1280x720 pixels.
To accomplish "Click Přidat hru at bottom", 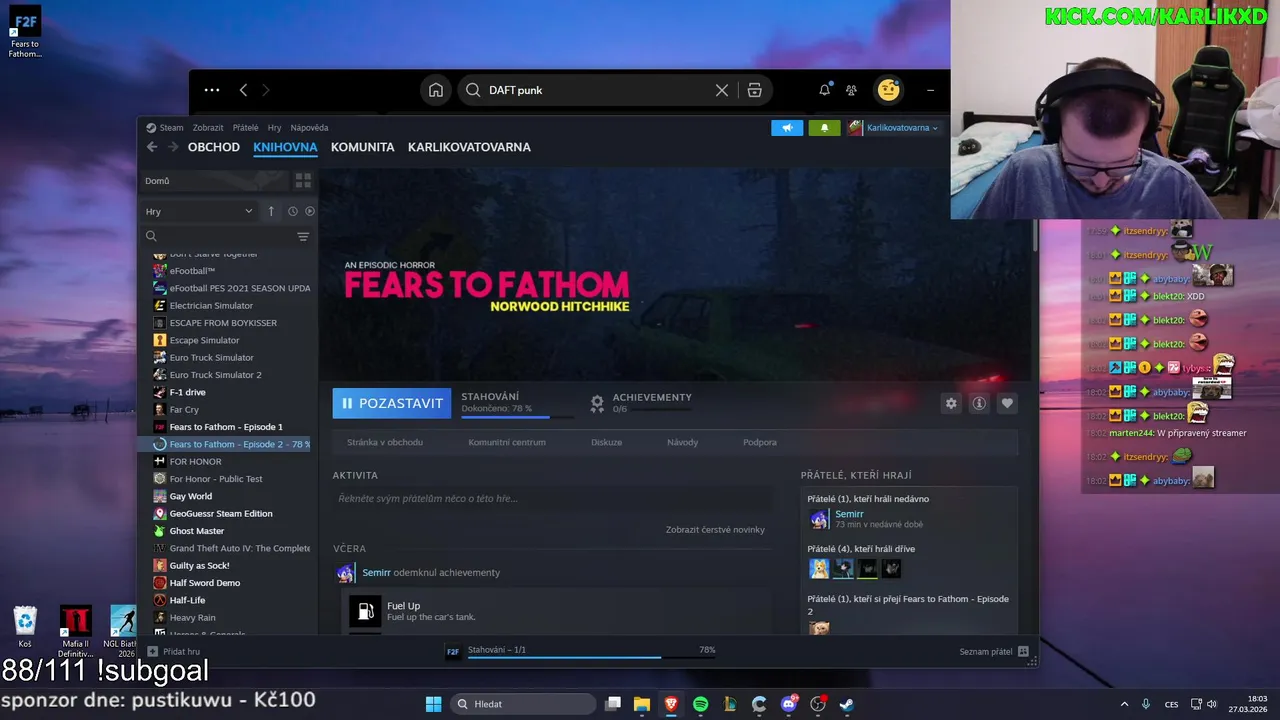I will (x=174, y=651).
